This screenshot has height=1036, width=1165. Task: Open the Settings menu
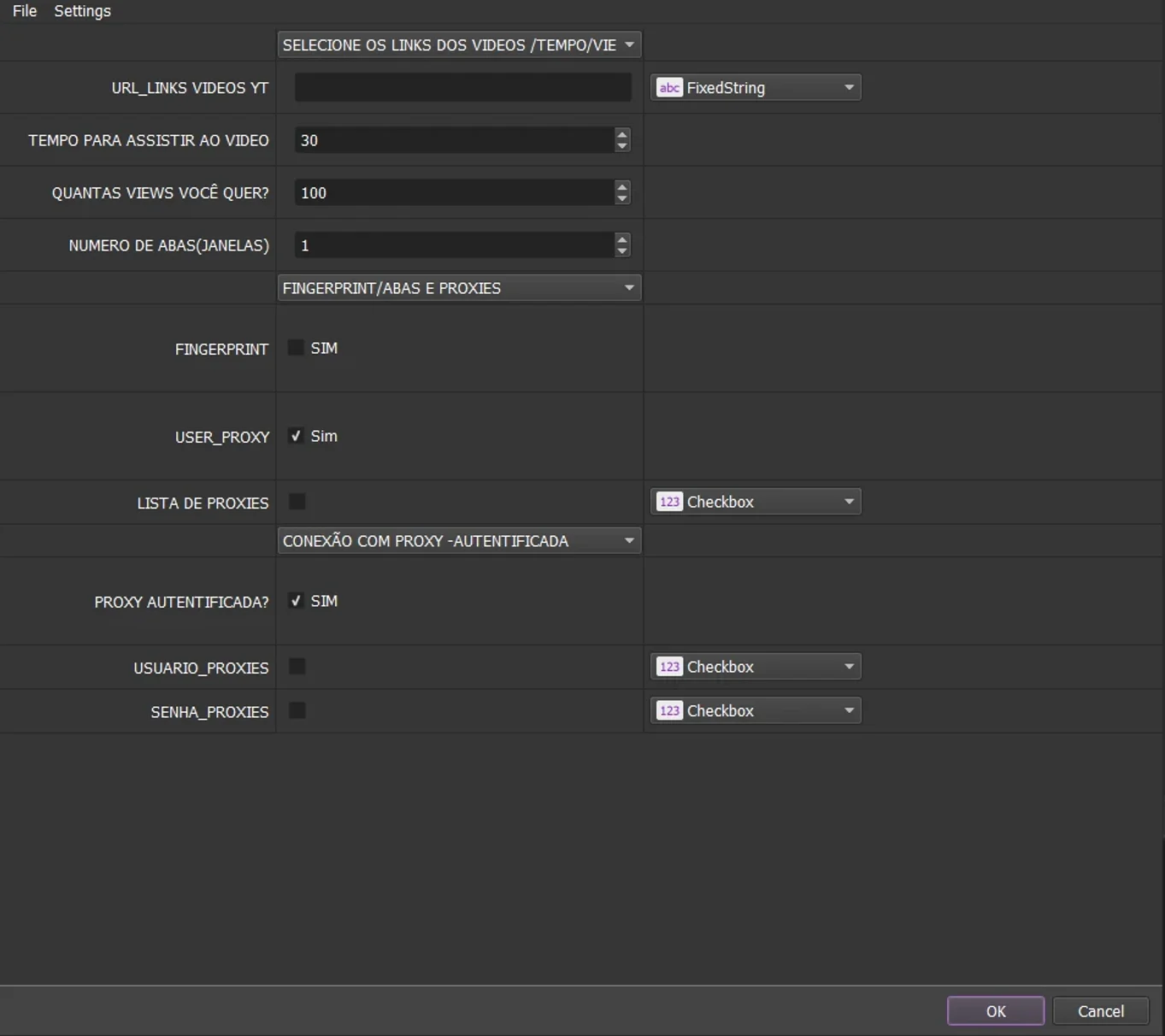pos(82,11)
